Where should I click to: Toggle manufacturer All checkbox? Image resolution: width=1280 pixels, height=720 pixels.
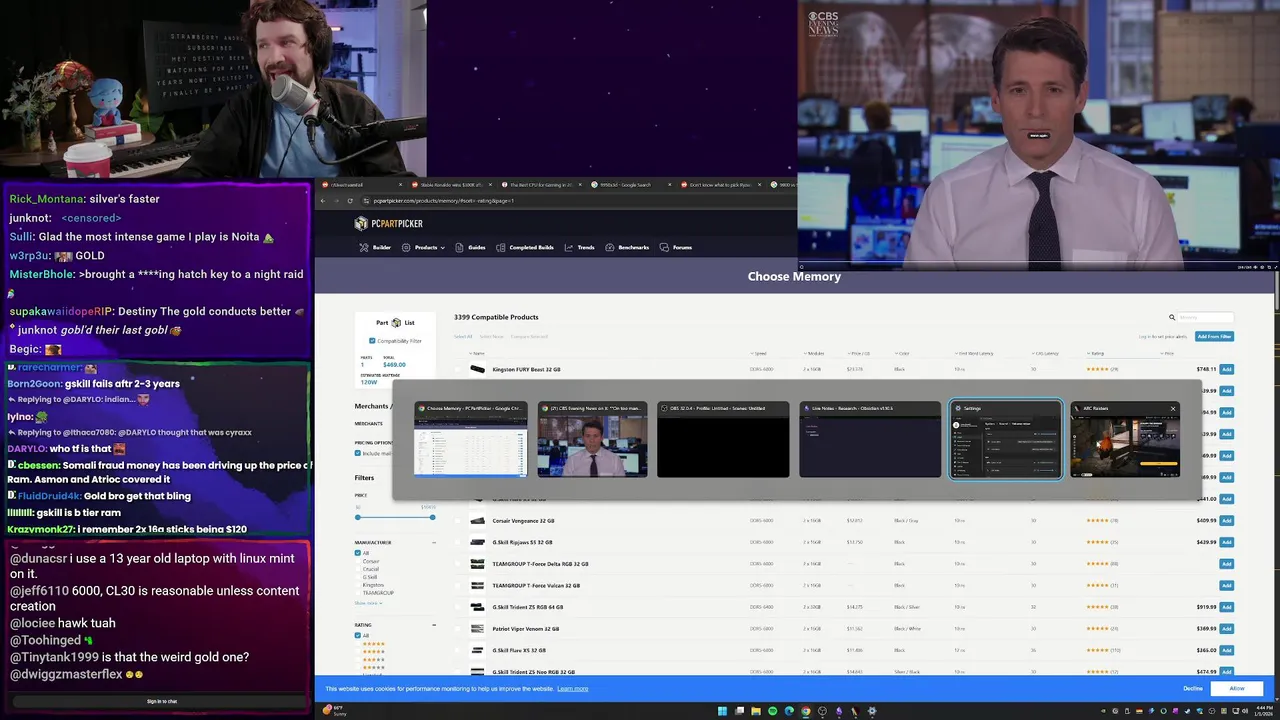(358, 553)
